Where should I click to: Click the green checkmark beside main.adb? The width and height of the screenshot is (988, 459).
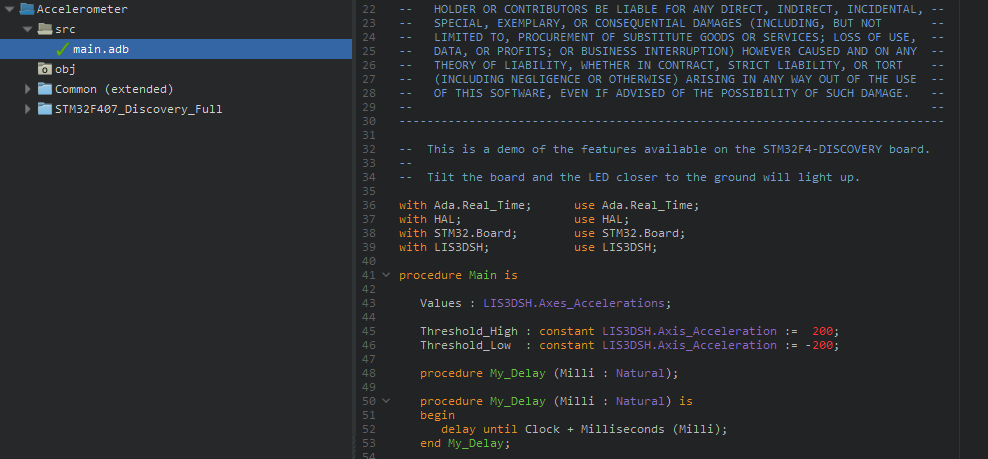(x=62, y=49)
